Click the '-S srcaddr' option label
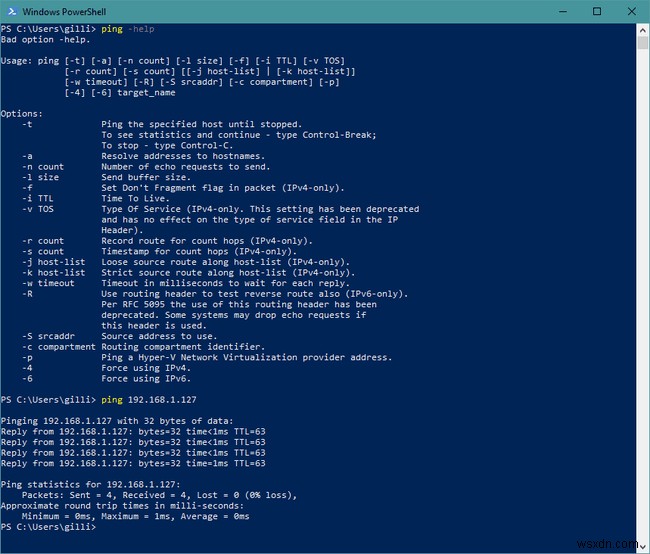The height and width of the screenshot is (554, 650). [x=48, y=336]
